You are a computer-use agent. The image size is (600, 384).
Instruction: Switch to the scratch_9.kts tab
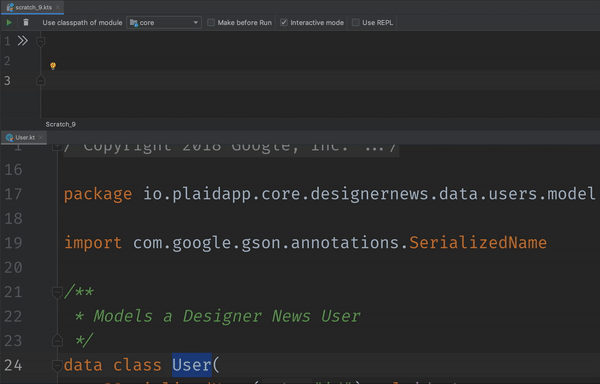(34, 7)
